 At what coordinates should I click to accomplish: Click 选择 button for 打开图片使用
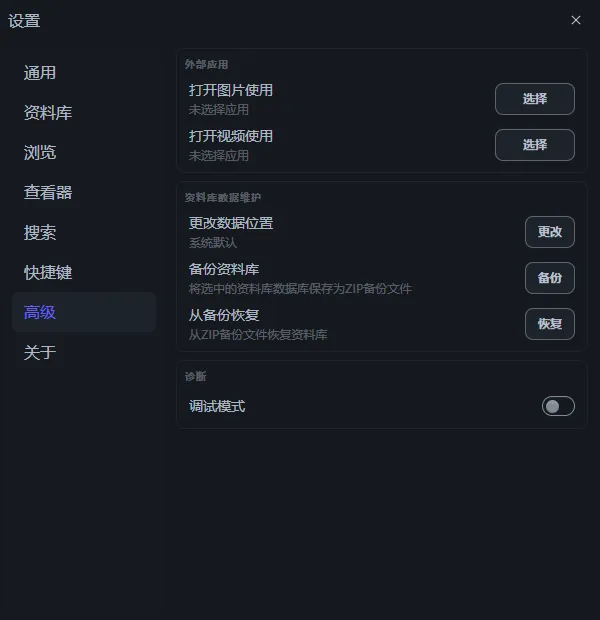click(535, 99)
